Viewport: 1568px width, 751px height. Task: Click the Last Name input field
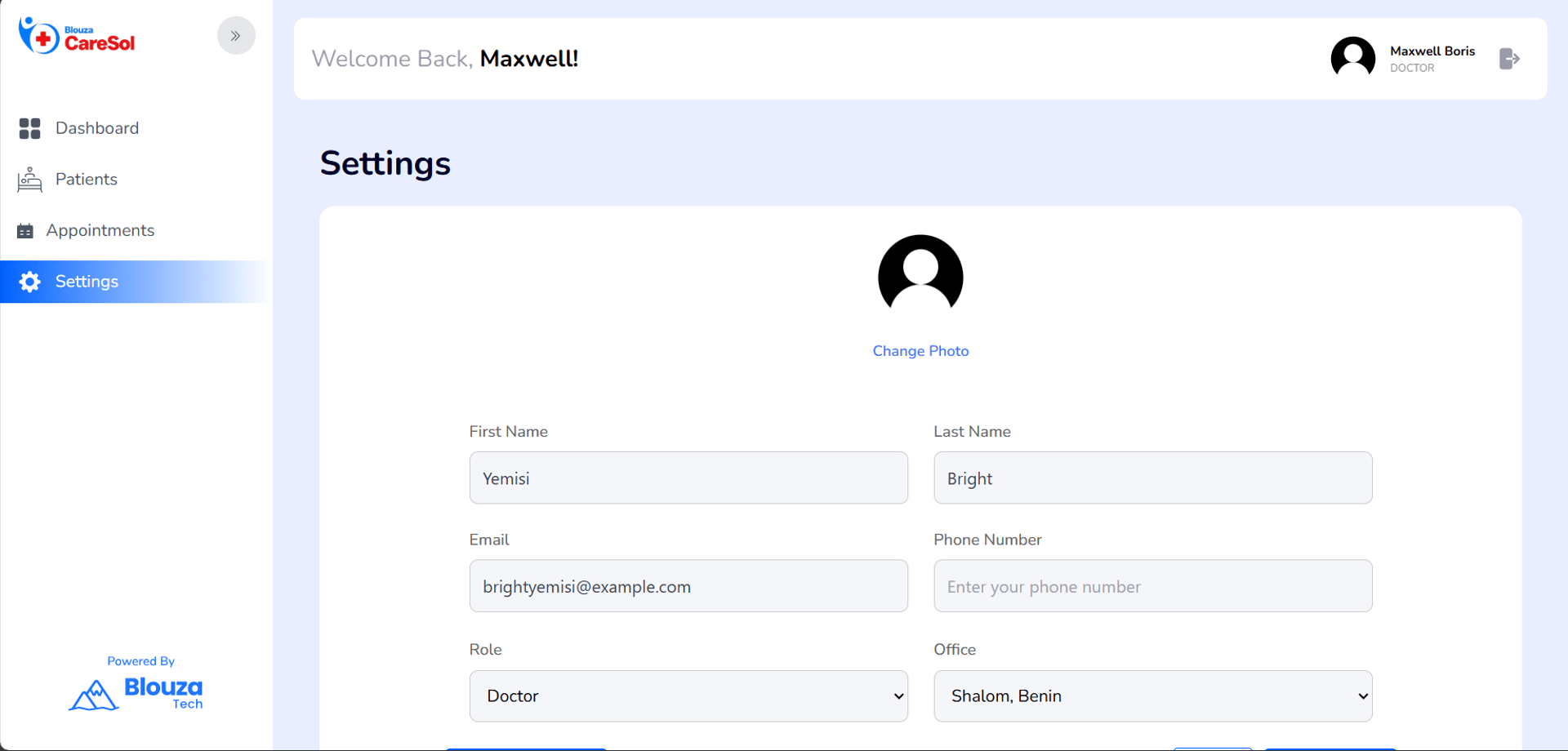1152,478
